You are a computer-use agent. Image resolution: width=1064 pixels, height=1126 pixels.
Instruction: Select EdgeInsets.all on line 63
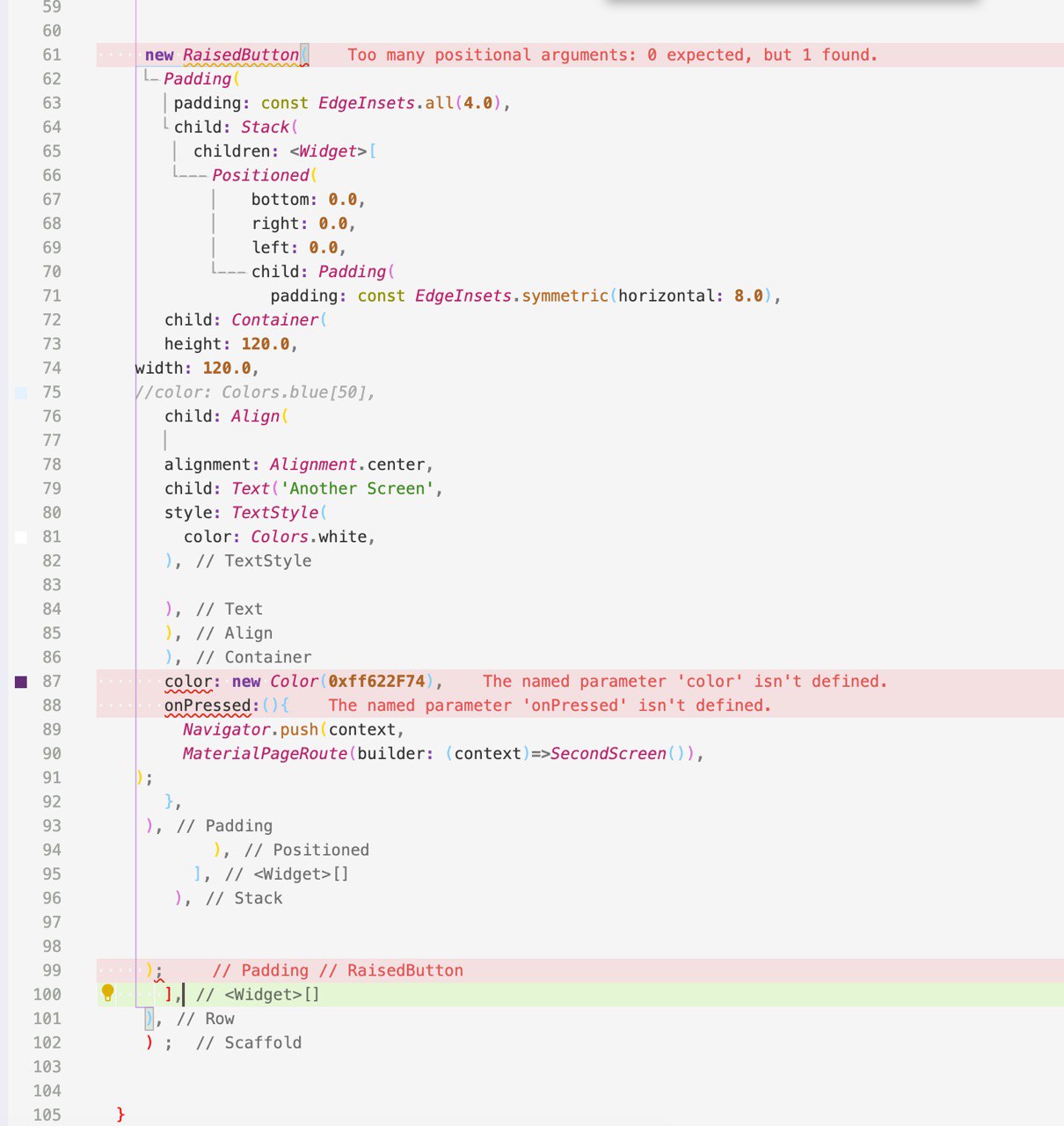click(x=386, y=103)
